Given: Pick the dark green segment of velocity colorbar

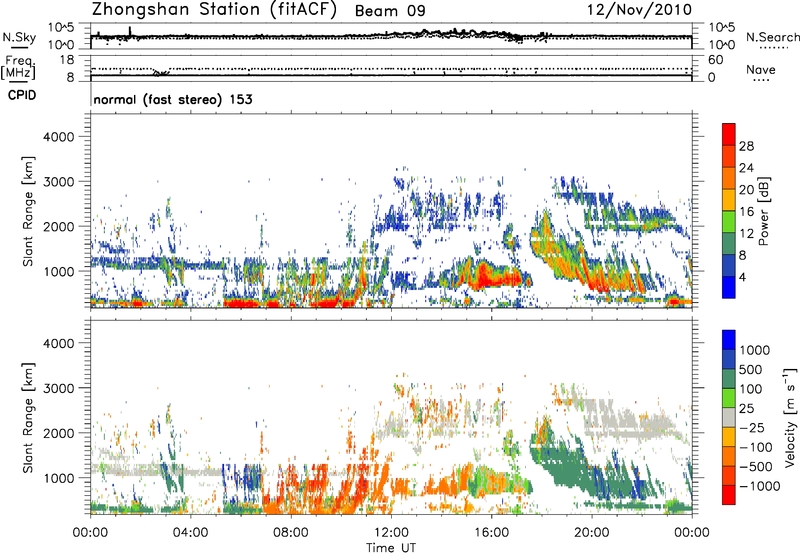Looking at the screenshot, I should tap(729, 379).
